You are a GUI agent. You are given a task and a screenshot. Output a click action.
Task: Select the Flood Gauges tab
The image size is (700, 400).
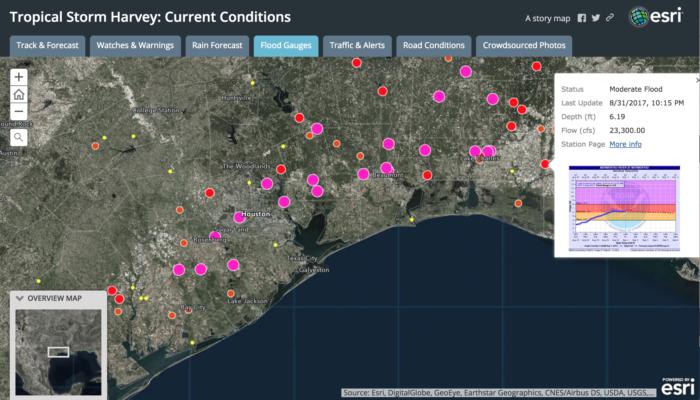pos(286,46)
